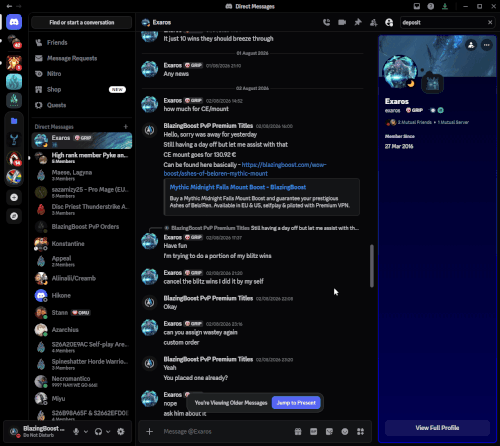Open pinned messages

tap(358, 22)
